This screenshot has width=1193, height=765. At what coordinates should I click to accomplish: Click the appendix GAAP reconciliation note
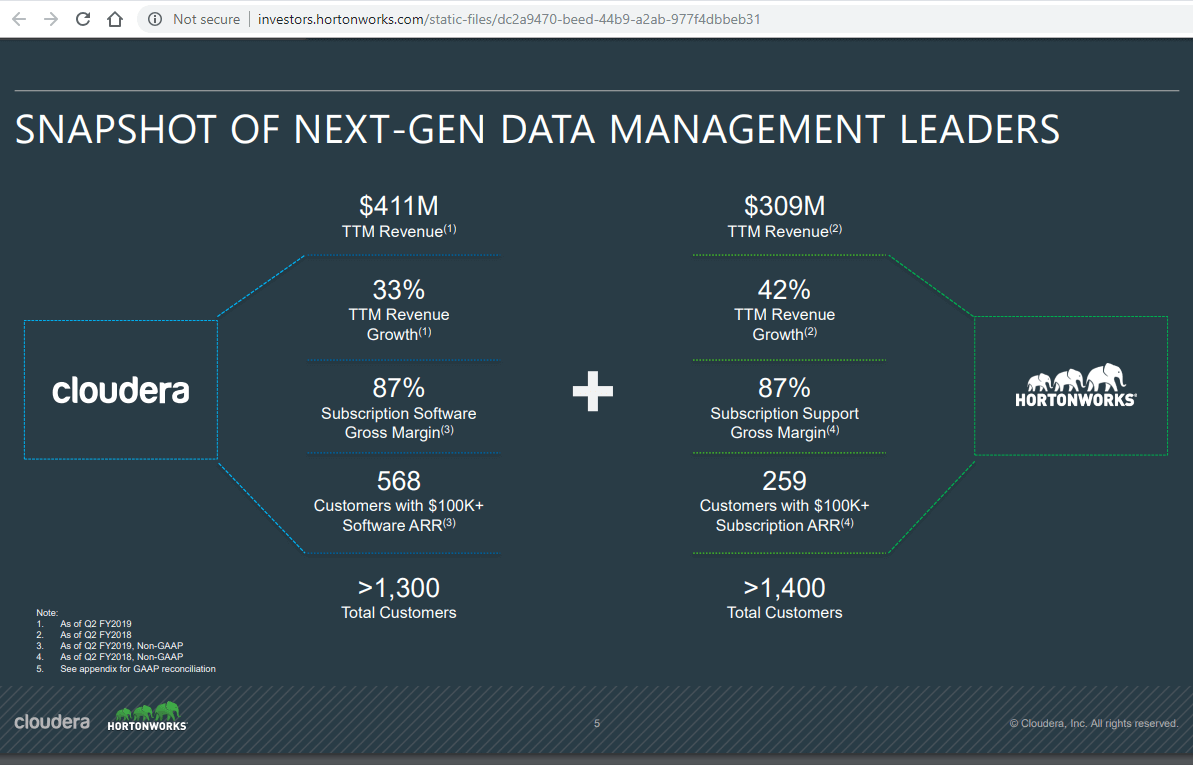coord(137,668)
